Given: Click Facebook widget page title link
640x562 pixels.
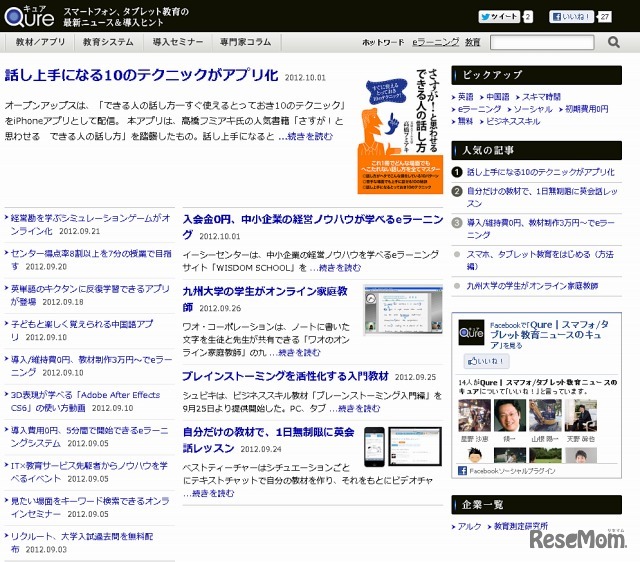Looking at the screenshot, I should [549, 335].
